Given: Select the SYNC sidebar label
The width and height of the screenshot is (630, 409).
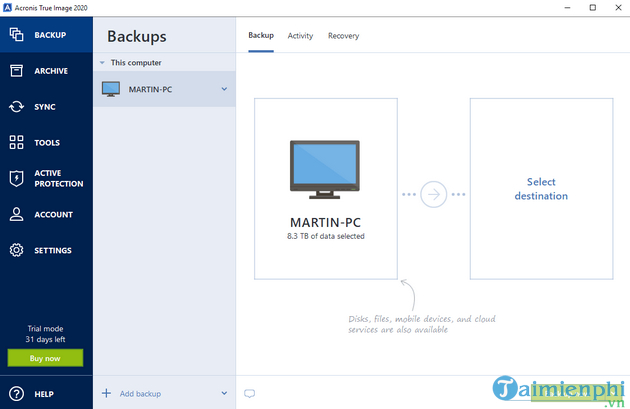Looking at the screenshot, I should 45,107.
